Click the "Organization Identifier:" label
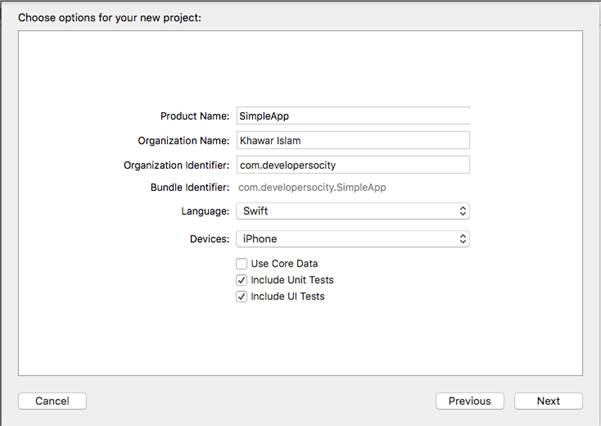This screenshot has width=601, height=426. tap(176, 165)
